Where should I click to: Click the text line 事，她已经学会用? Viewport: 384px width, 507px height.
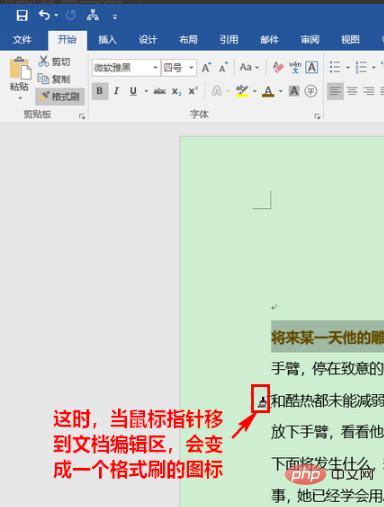[x=327, y=496]
